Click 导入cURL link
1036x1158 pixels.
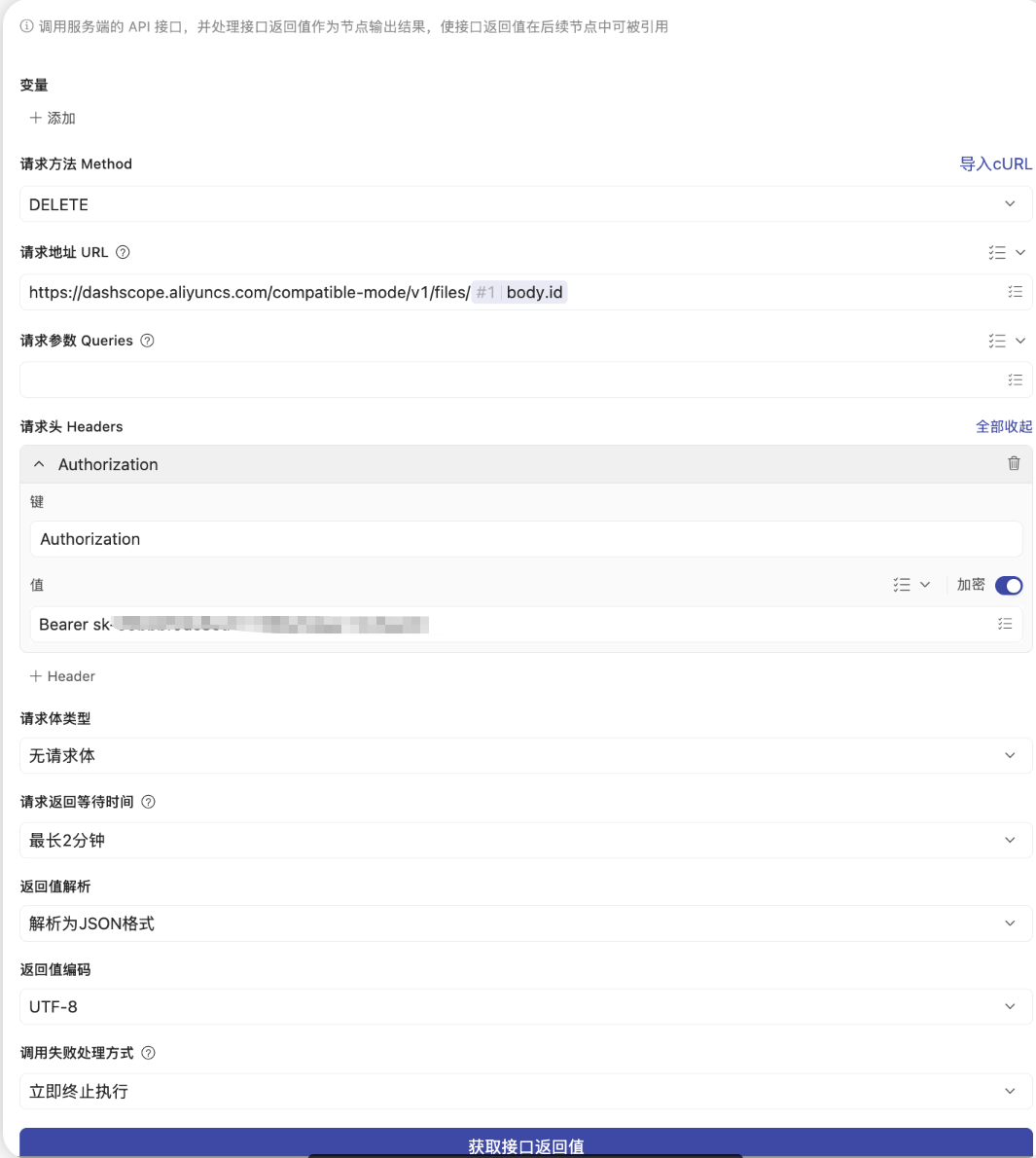[x=995, y=163]
